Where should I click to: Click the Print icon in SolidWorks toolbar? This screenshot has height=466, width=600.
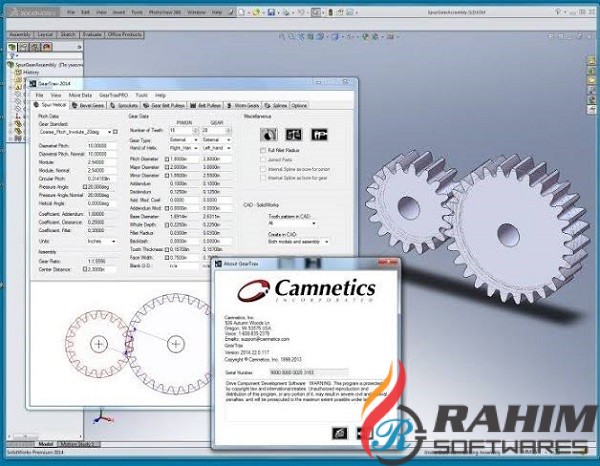click(286, 12)
